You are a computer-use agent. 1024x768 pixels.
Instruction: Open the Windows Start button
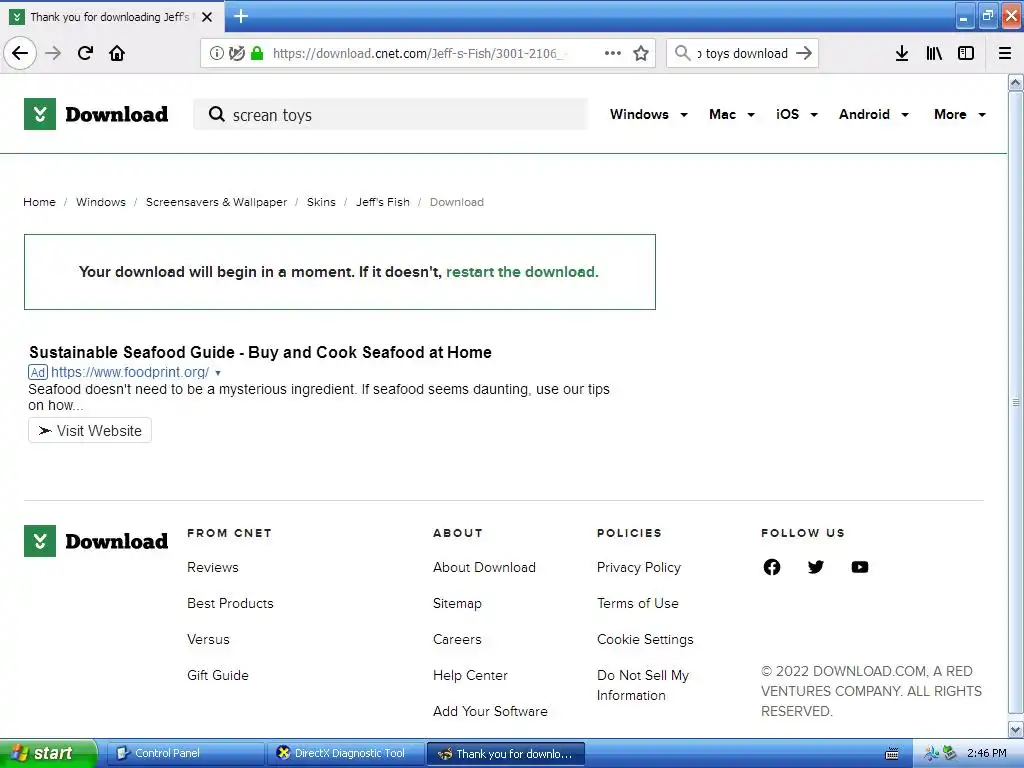tap(48, 753)
